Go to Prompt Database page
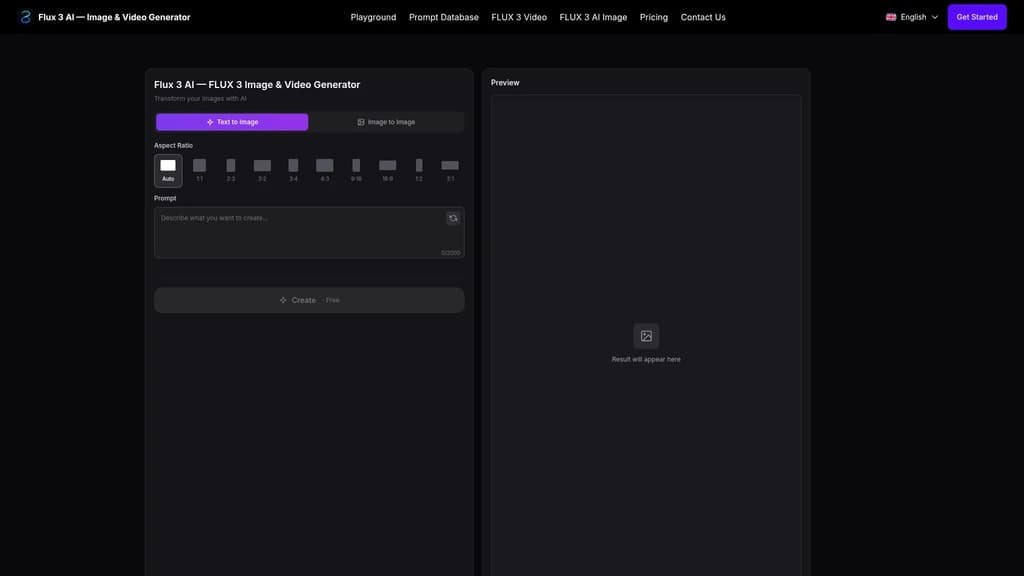Viewport: 1024px width, 576px height. (x=443, y=17)
